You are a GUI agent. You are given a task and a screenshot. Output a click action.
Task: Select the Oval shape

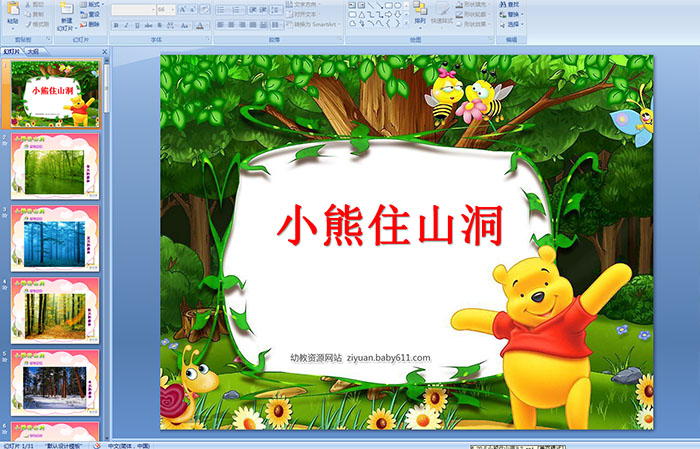click(398, 5)
